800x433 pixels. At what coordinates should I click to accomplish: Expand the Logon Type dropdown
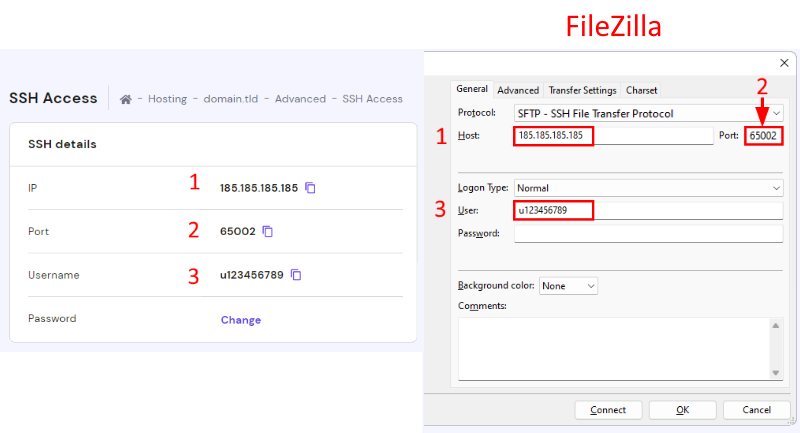(x=648, y=187)
